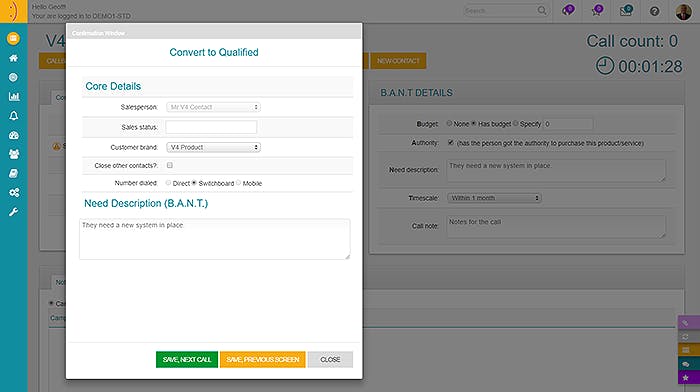
Task: Select Mobile for Number dialed
Action: point(238,183)
